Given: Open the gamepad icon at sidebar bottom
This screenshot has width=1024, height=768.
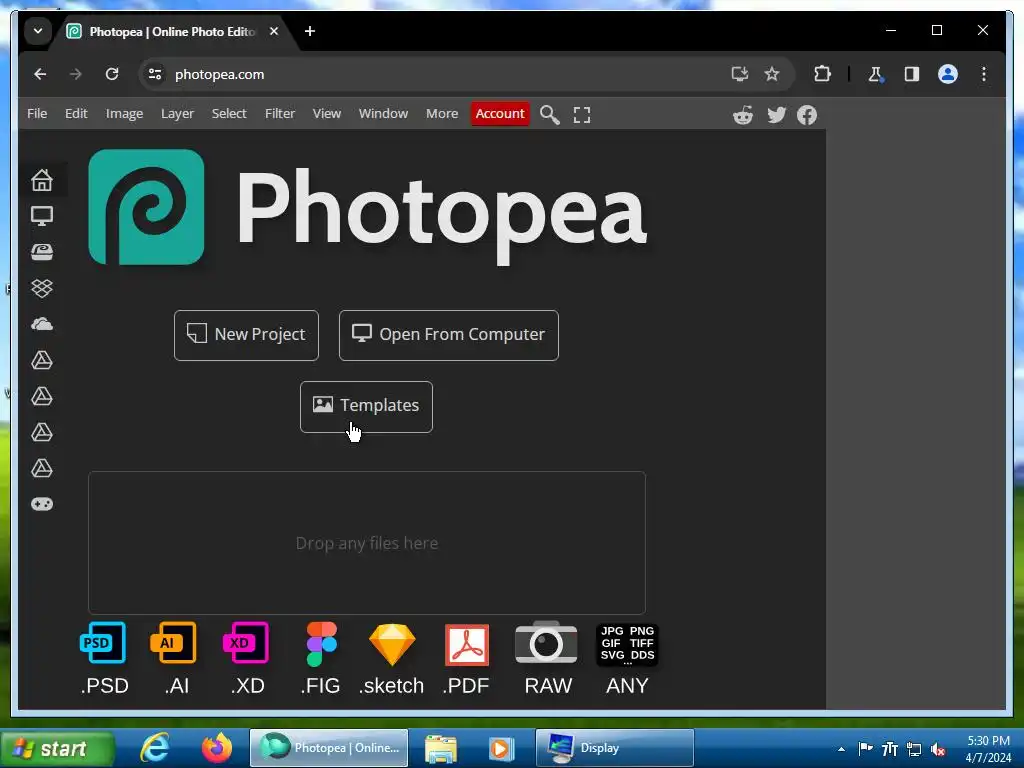Looking at the screenshot, I should pyautogui.click(x=42, y=504).
